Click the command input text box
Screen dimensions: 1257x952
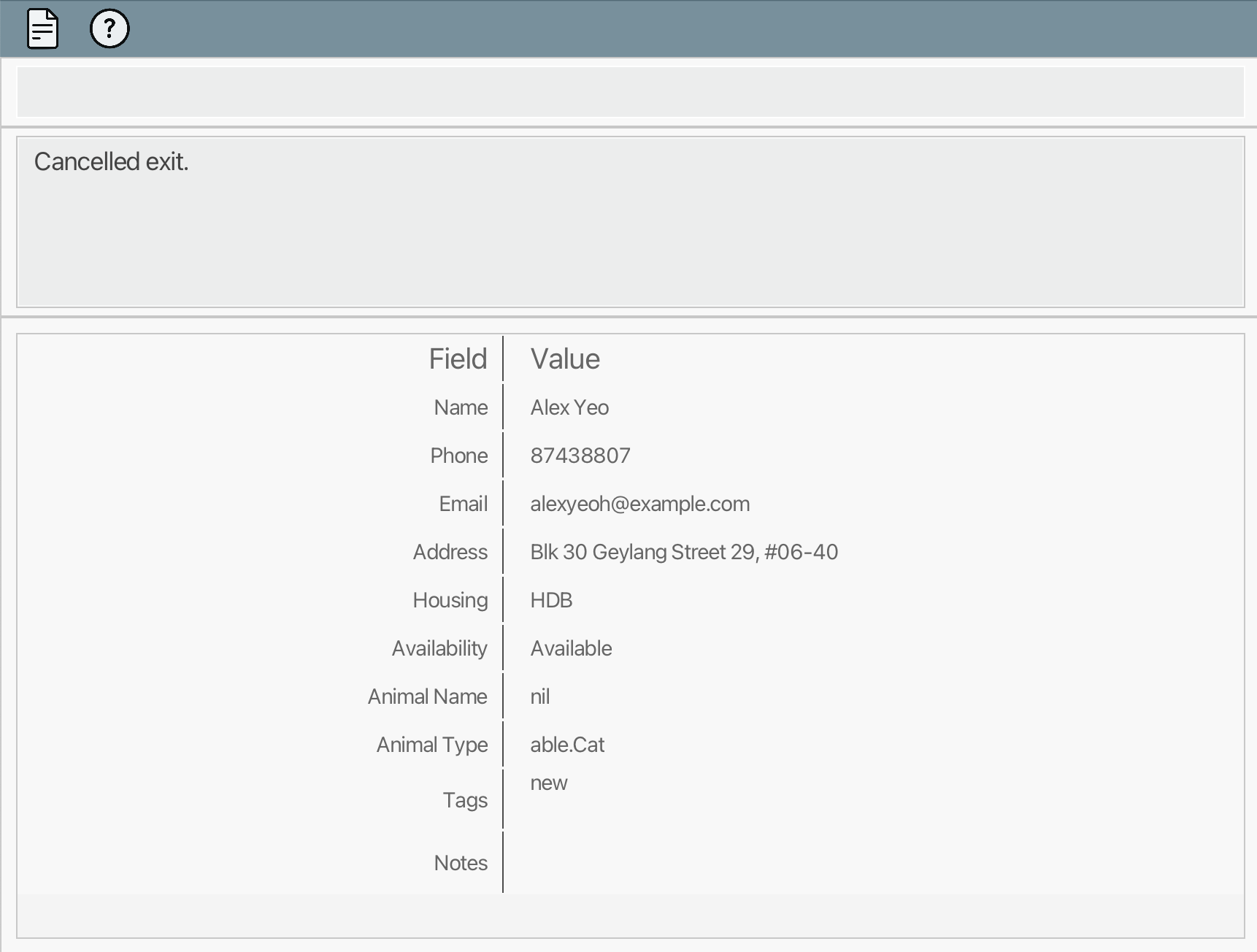click(x=630, y=92)
